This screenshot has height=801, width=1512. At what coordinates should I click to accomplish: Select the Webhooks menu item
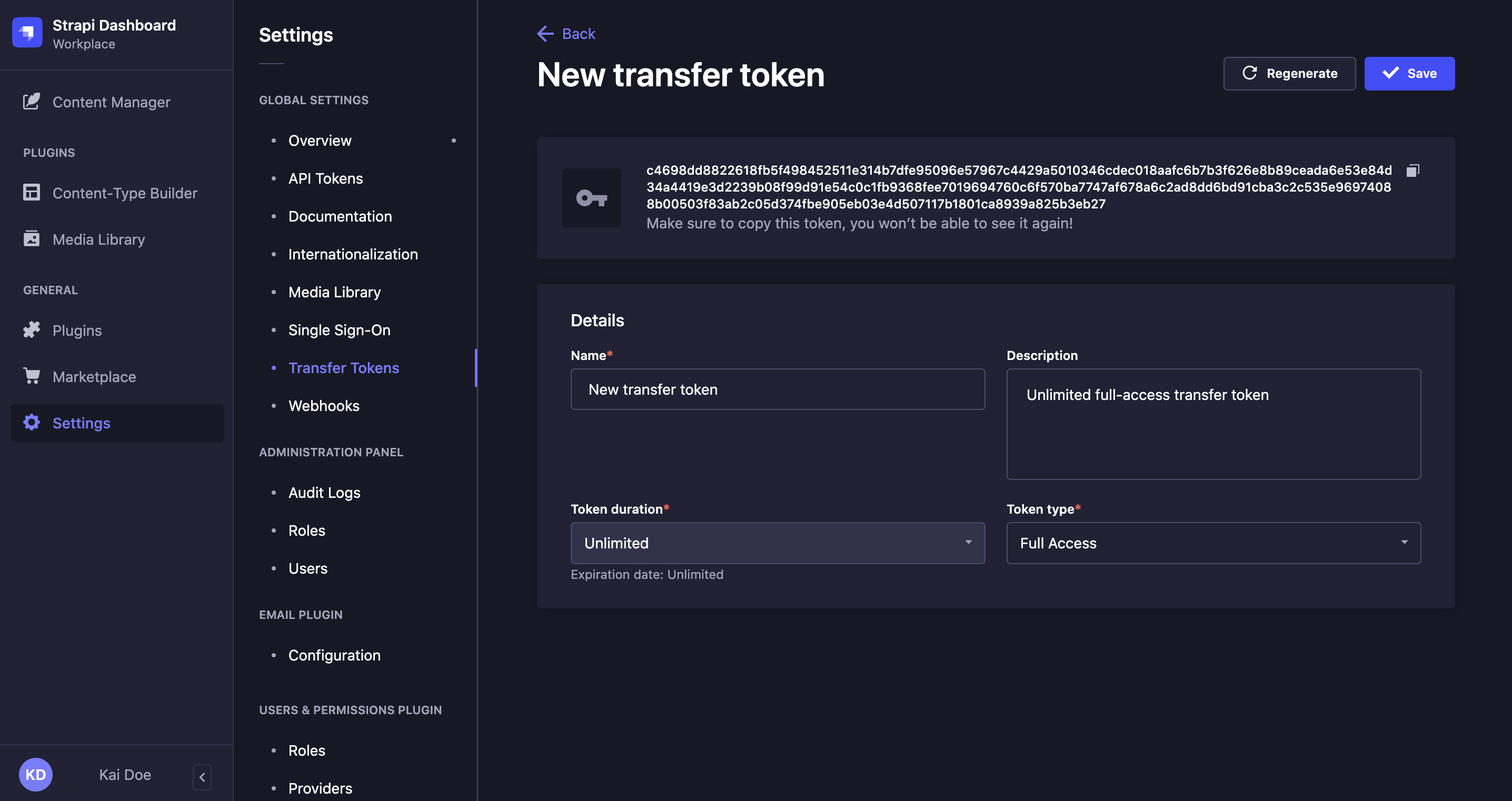(x=324, y=406)
